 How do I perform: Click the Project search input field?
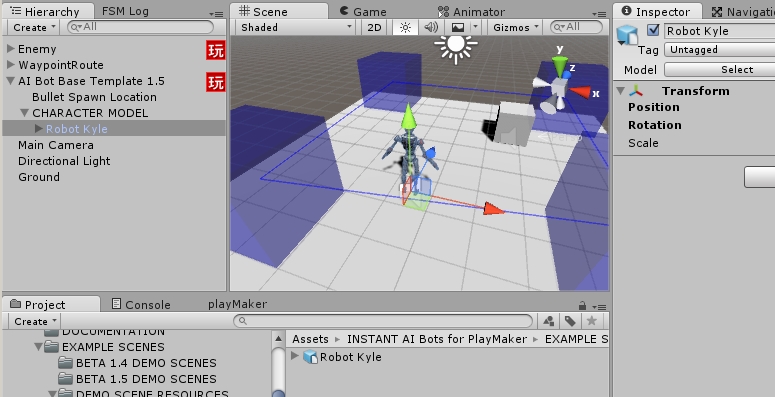[383, 321]
